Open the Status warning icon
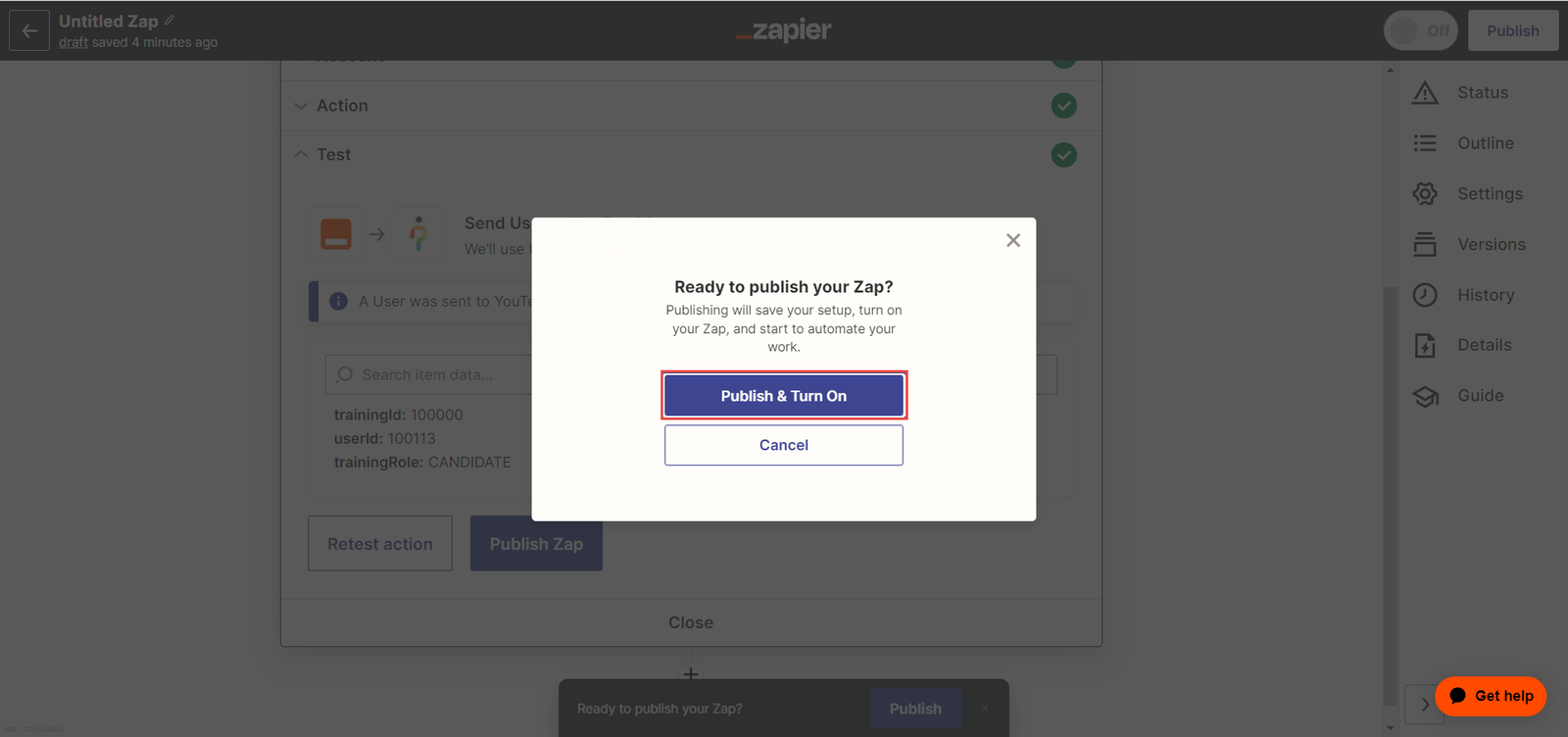 pos(1425,93)
